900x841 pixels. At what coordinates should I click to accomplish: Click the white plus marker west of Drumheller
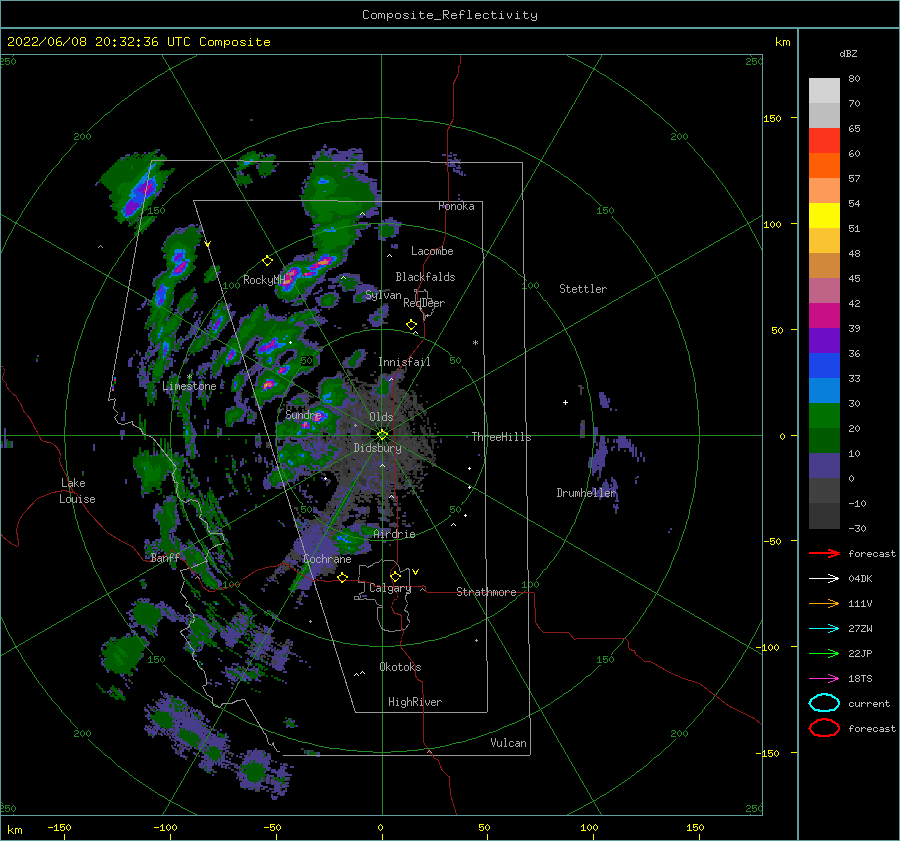point(565,402)
